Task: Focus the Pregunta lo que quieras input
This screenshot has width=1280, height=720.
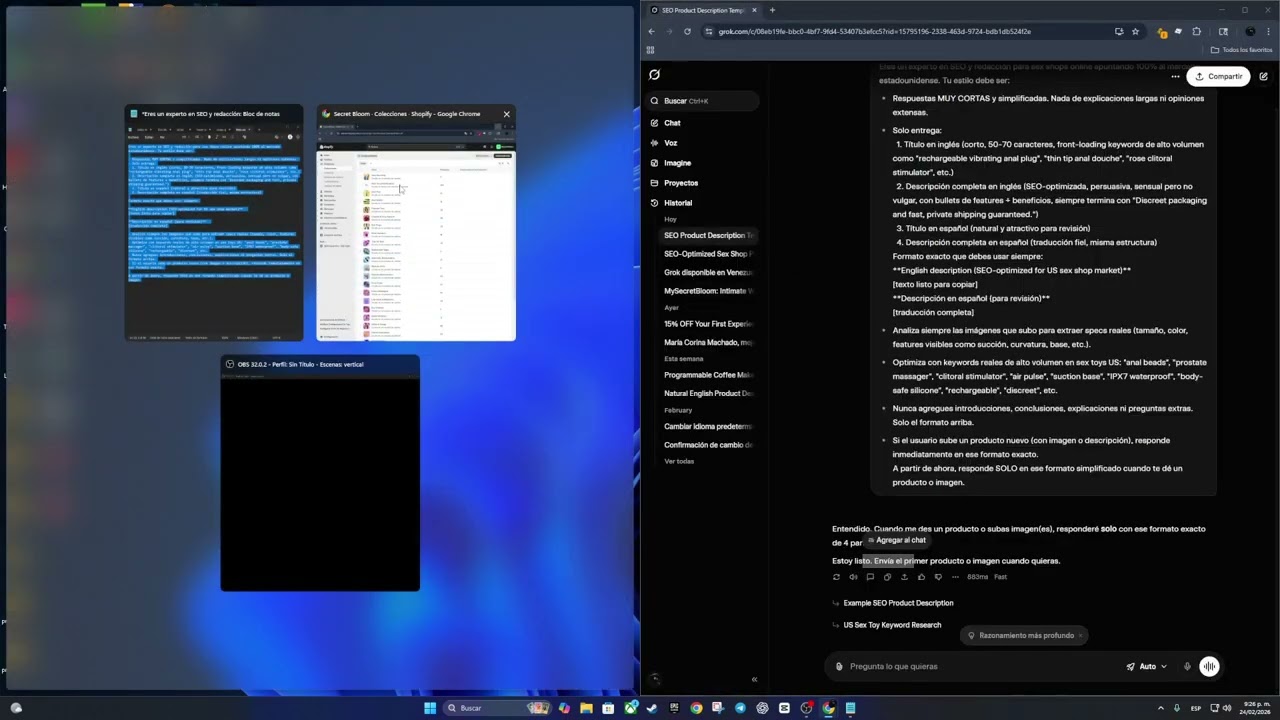Action: [980, 667]
